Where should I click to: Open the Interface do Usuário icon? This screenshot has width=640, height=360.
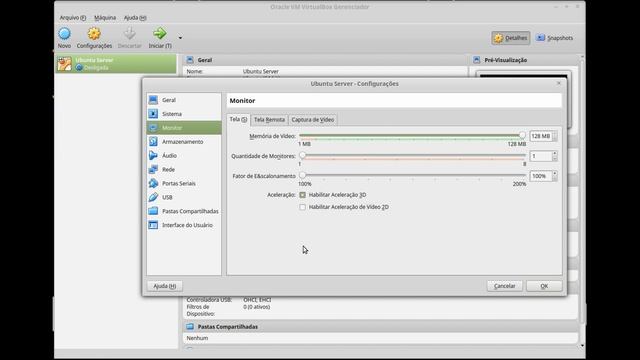click(x=153, y=225)
